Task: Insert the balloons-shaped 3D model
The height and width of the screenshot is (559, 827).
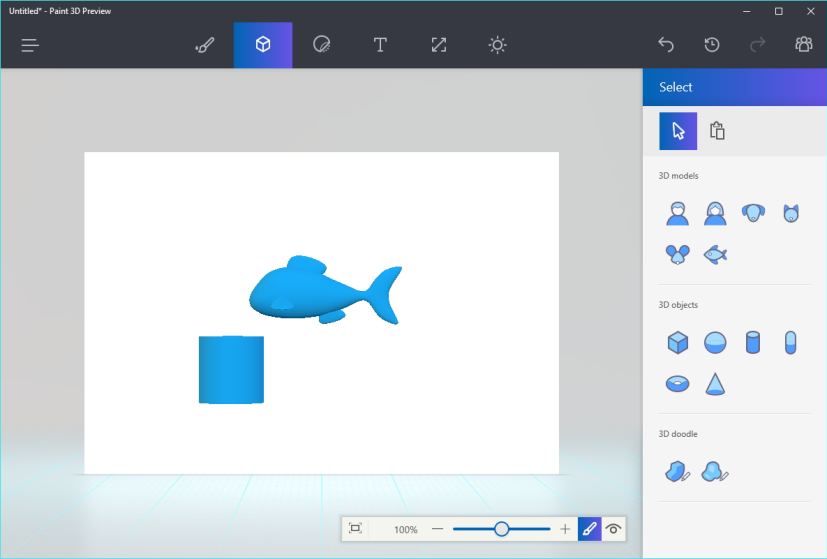Action: (677, 254)
